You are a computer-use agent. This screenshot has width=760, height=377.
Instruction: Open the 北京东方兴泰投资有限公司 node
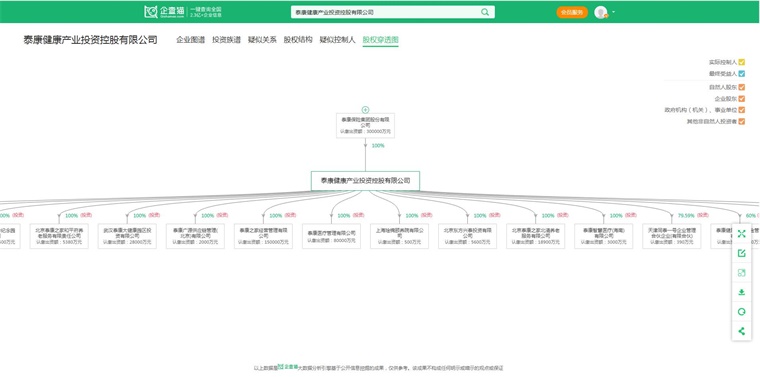(468, 236)
